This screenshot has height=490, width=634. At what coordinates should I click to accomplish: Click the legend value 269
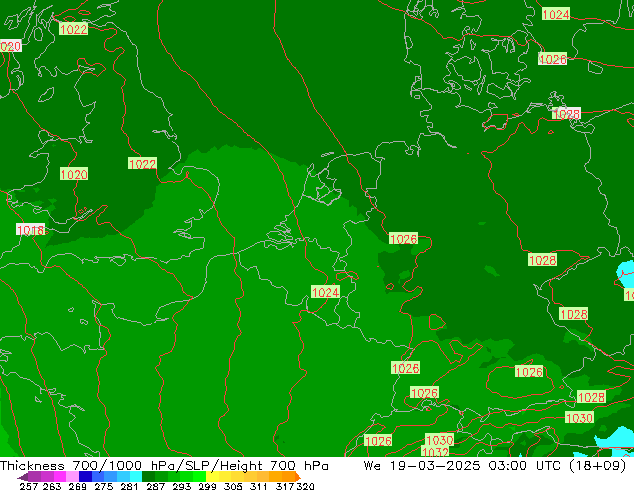point(77,486)
